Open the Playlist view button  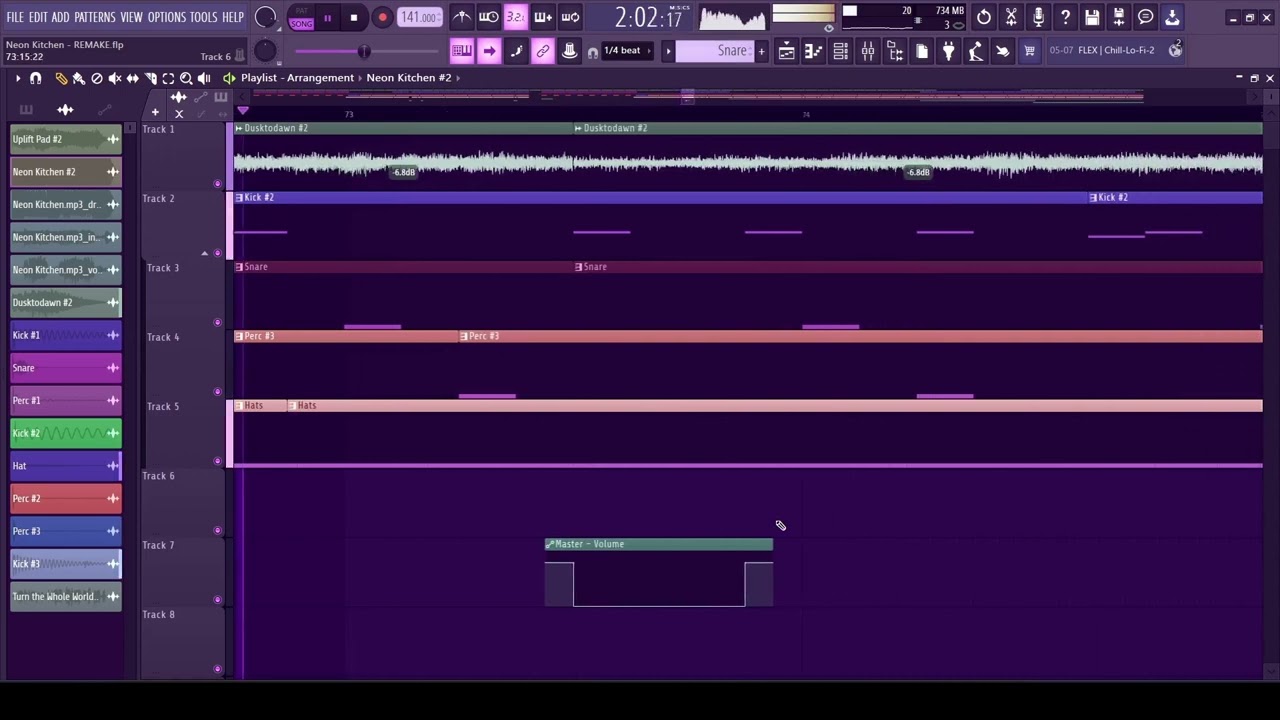click(x=787, y=51)
